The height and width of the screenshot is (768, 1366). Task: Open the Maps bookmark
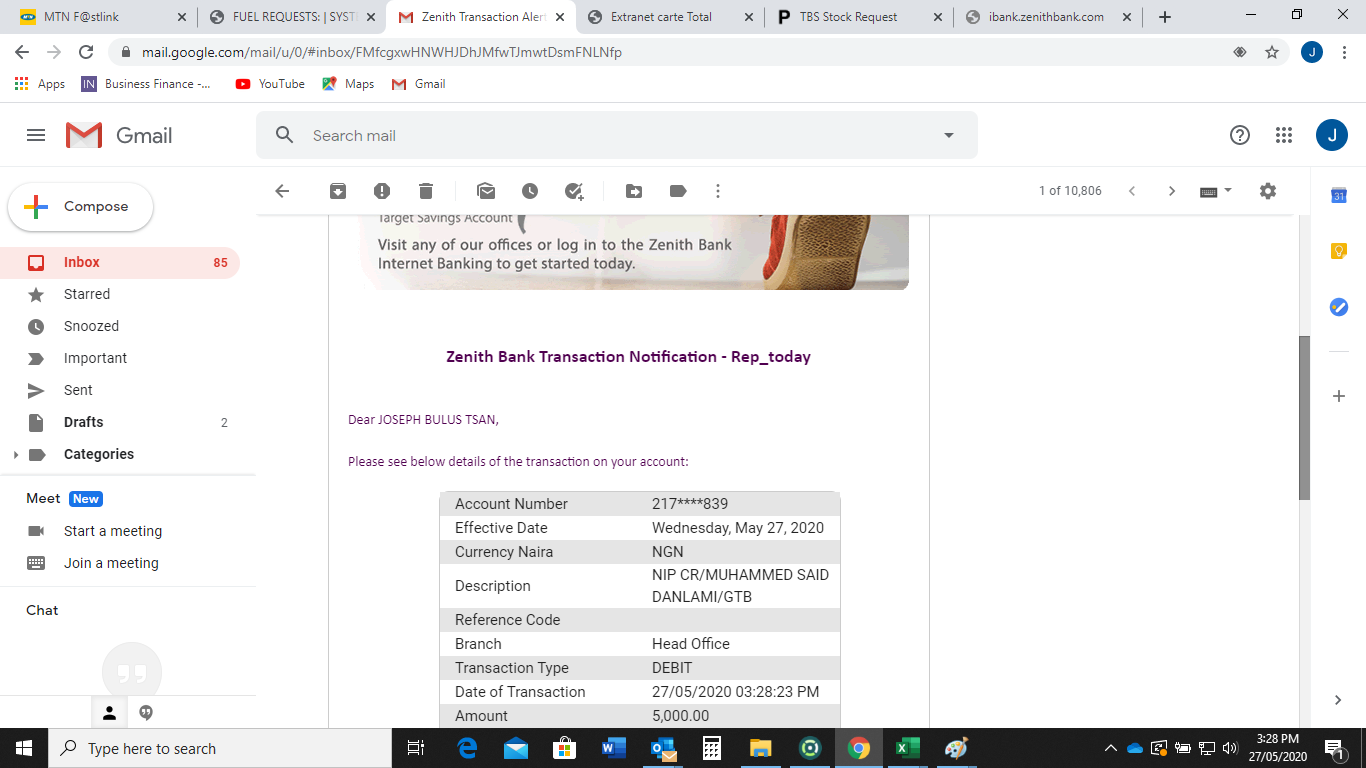pyautogui.click(x=348, y=84)
